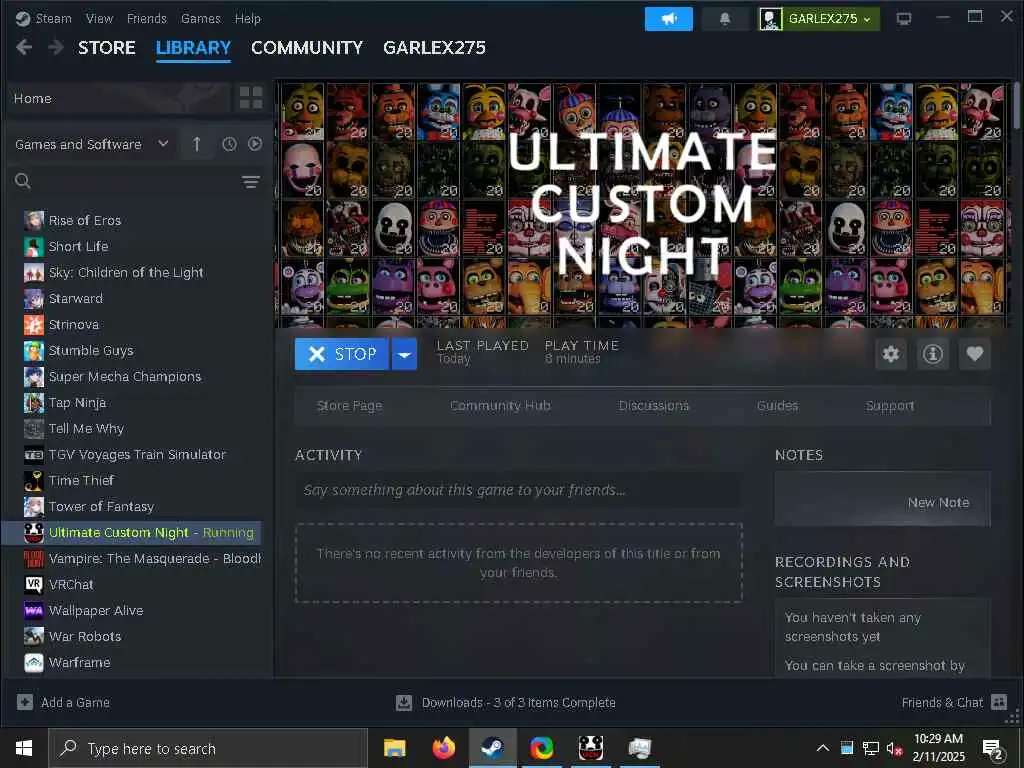Image resolution: width=1024 pixels, height=768 pixels.
Task: Click the downloads tray icon
Action: tap(404, 703)
